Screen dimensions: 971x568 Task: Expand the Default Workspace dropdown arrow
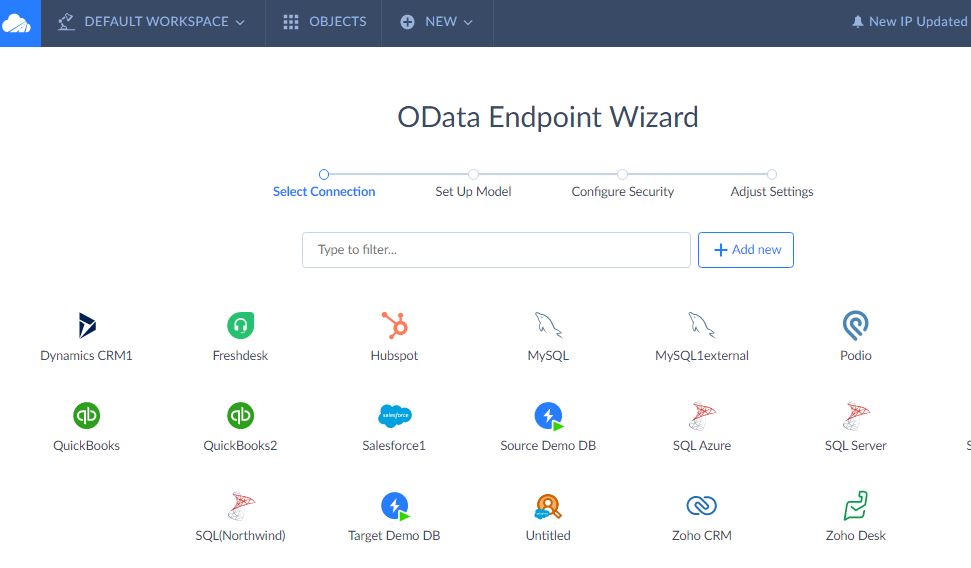(x=240, y=23)
